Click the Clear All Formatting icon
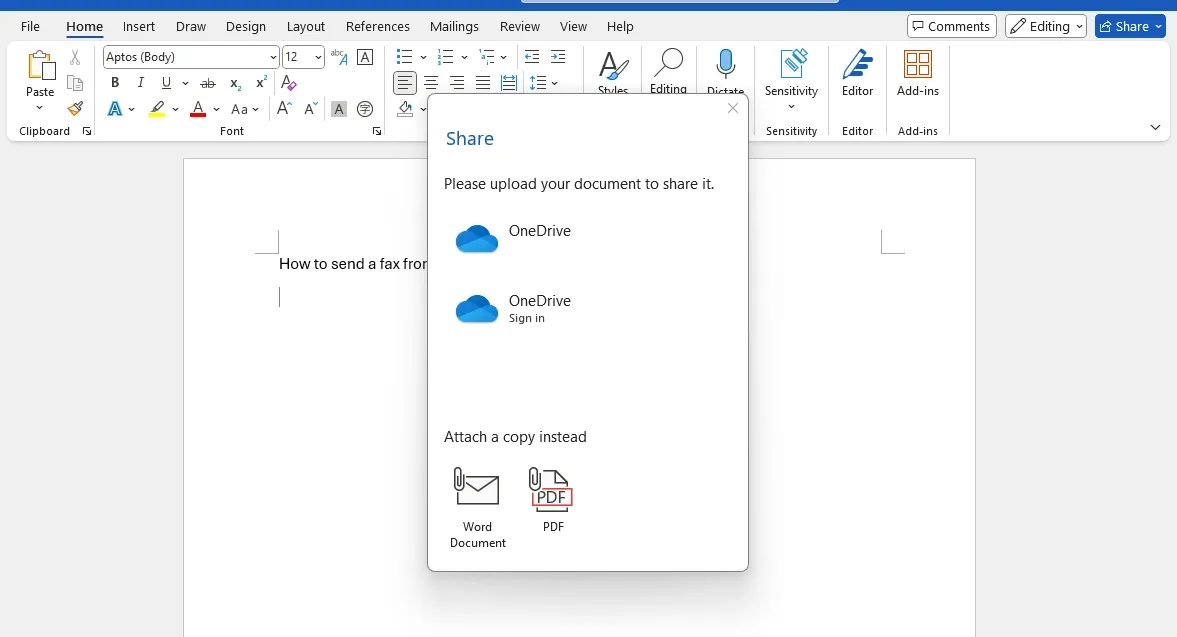The image size is (1177, 637). (x=289, y=83)
